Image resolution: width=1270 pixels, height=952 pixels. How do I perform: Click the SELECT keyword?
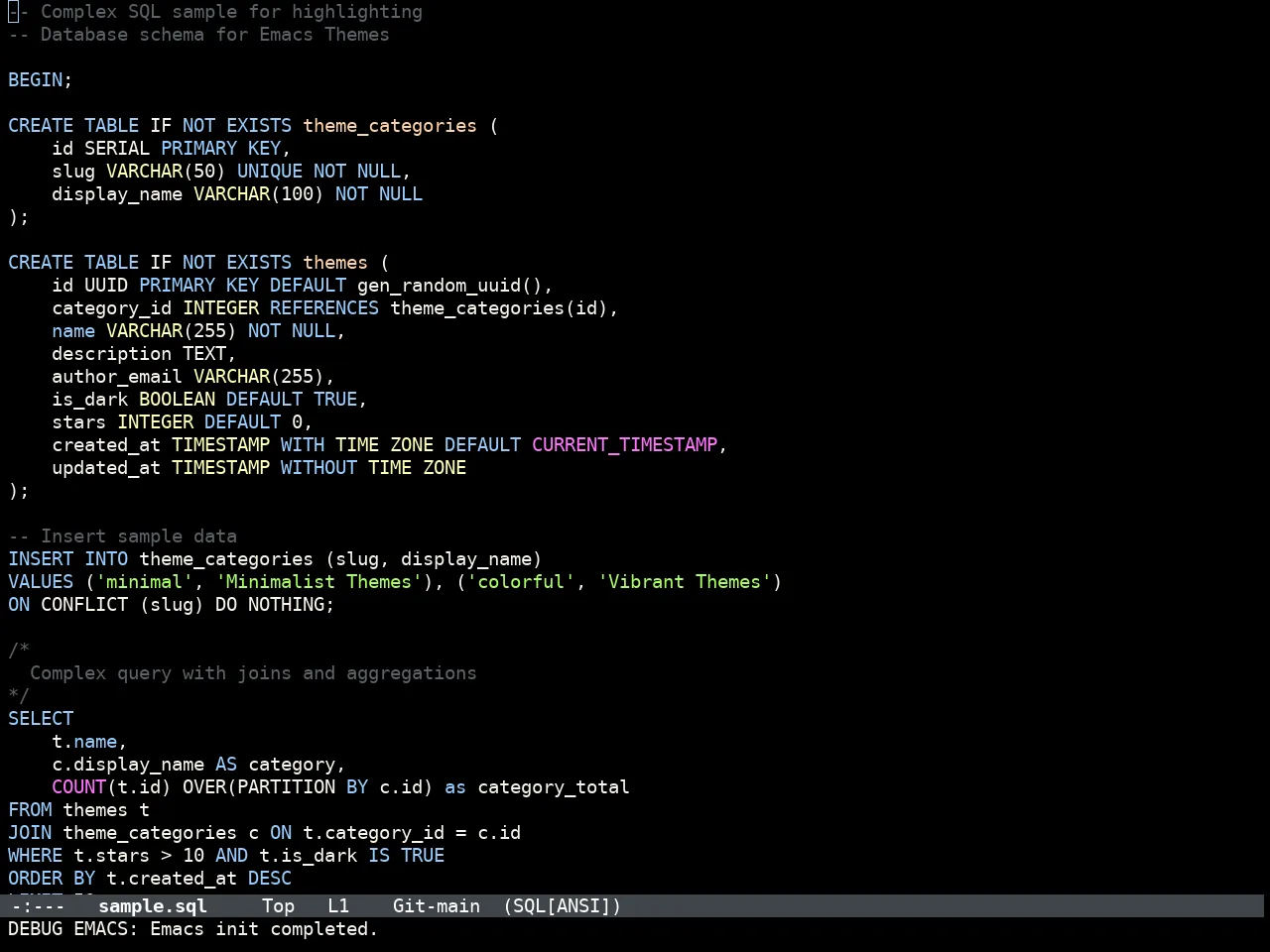(41, 719)
